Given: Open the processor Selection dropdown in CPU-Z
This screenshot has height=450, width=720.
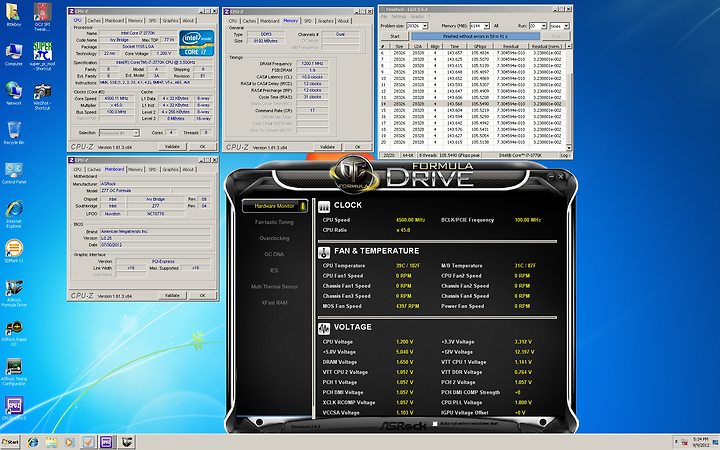Looking at the screenshot, I should pos(136,133).
